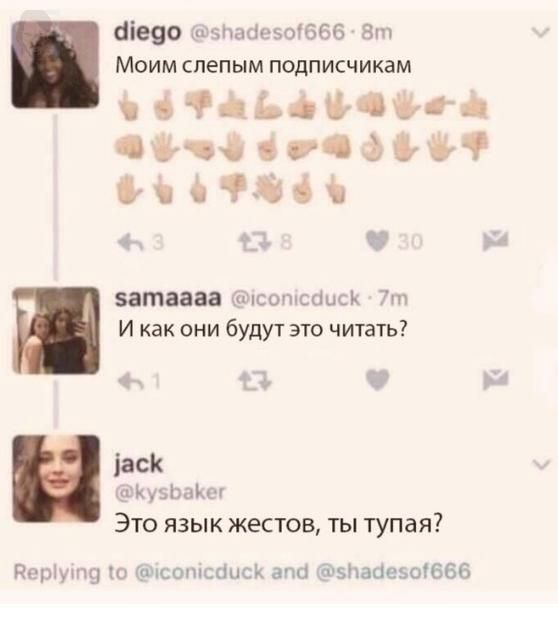The image size is (558, 634).
Task: Share samaaaa's tweet via message icon
Action: coord(495,379)
